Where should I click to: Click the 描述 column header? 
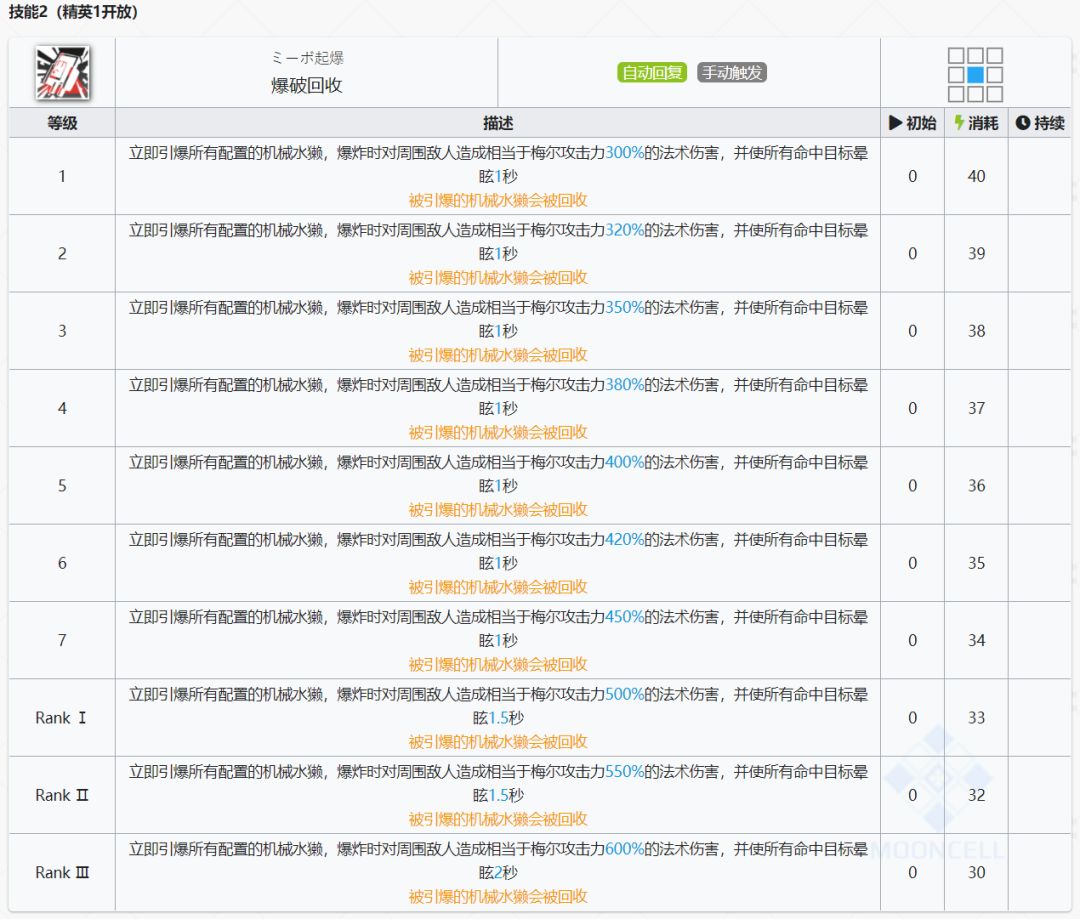tap(498, 123)
